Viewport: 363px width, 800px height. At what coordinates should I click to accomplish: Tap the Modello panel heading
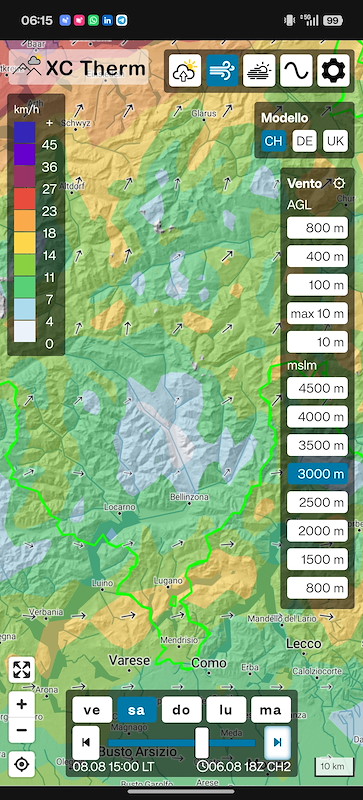(284, 118)
